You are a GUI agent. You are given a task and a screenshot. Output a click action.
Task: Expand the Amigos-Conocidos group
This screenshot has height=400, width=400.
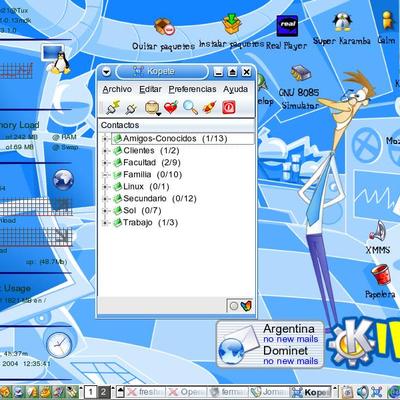pos(105,139)
